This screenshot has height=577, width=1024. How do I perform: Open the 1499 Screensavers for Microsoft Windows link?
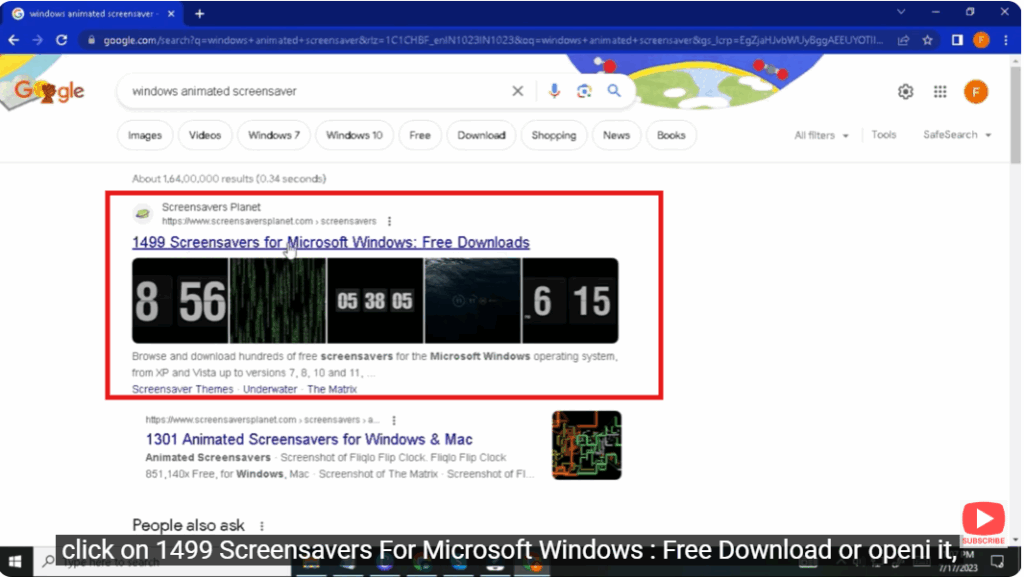(330, 242)
